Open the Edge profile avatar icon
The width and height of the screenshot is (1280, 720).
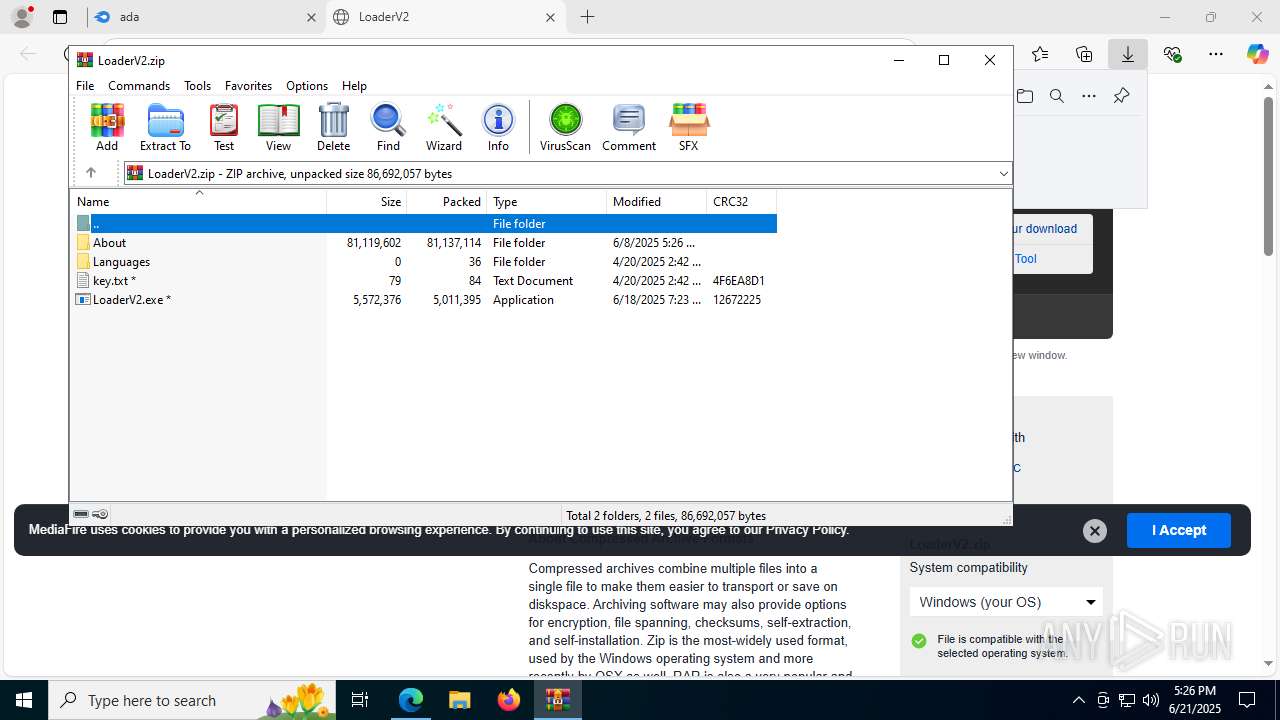coord(22,17)
